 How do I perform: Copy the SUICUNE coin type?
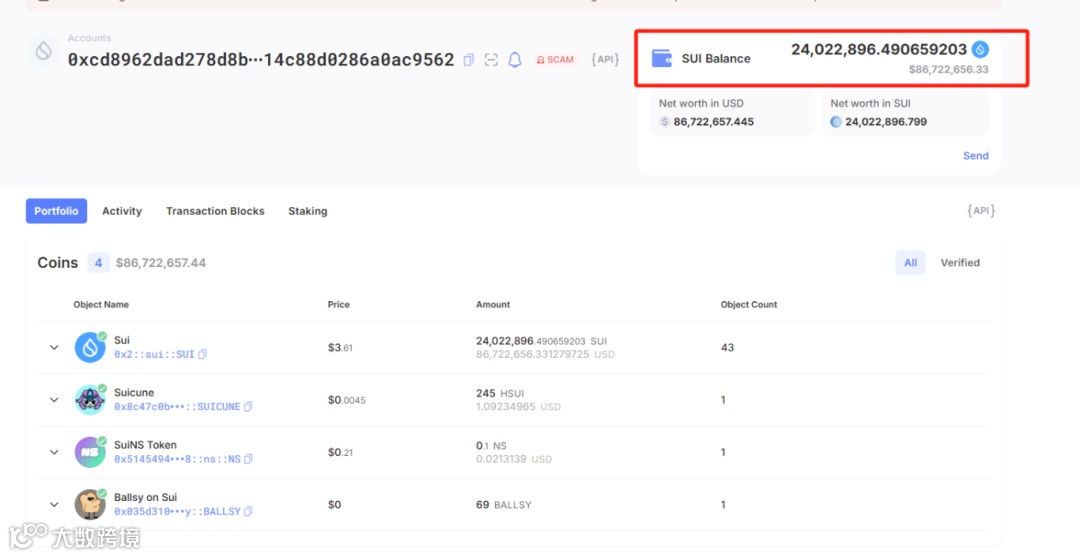(249, 407)
